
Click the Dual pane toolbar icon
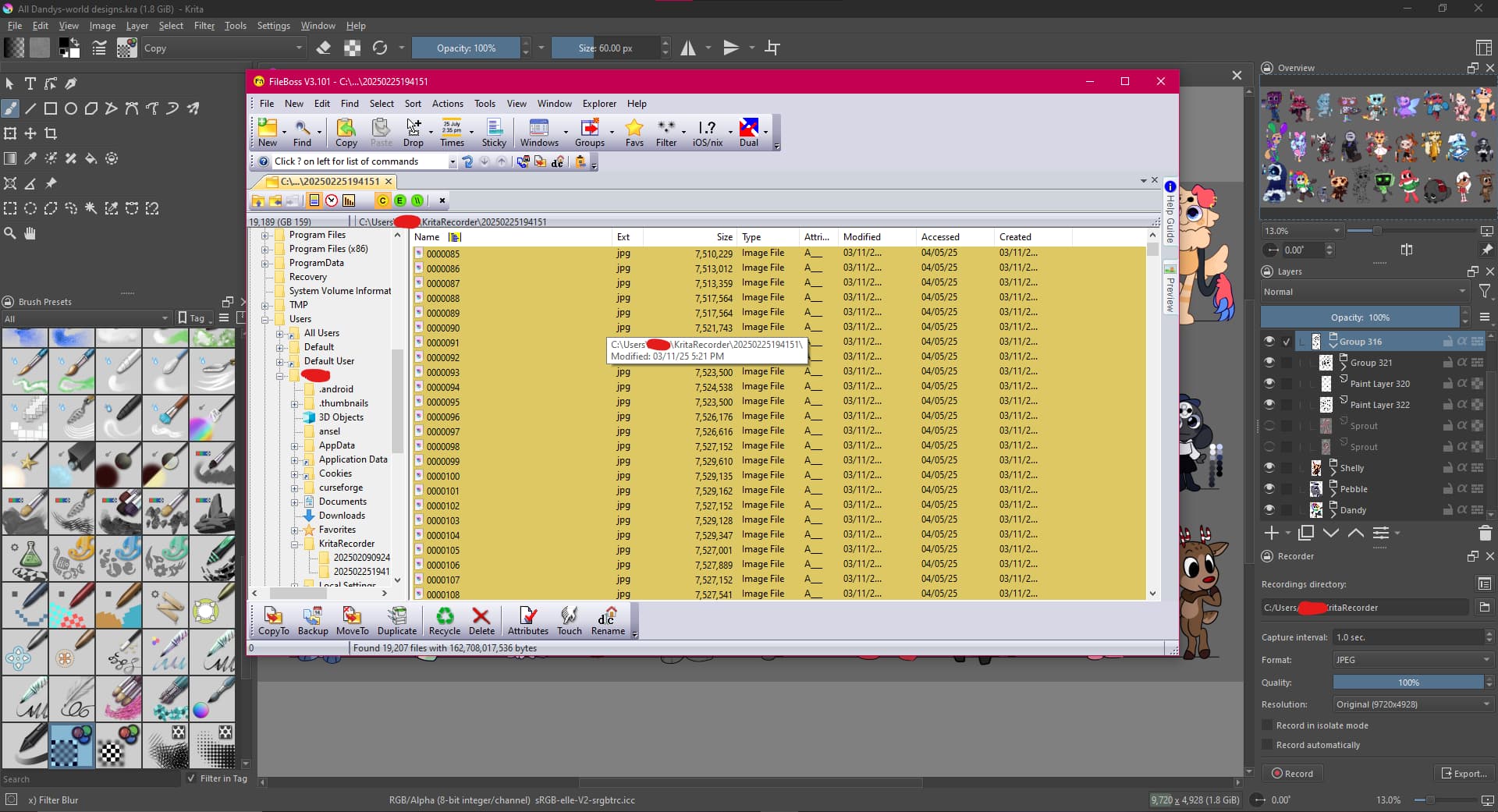[748, 132]
